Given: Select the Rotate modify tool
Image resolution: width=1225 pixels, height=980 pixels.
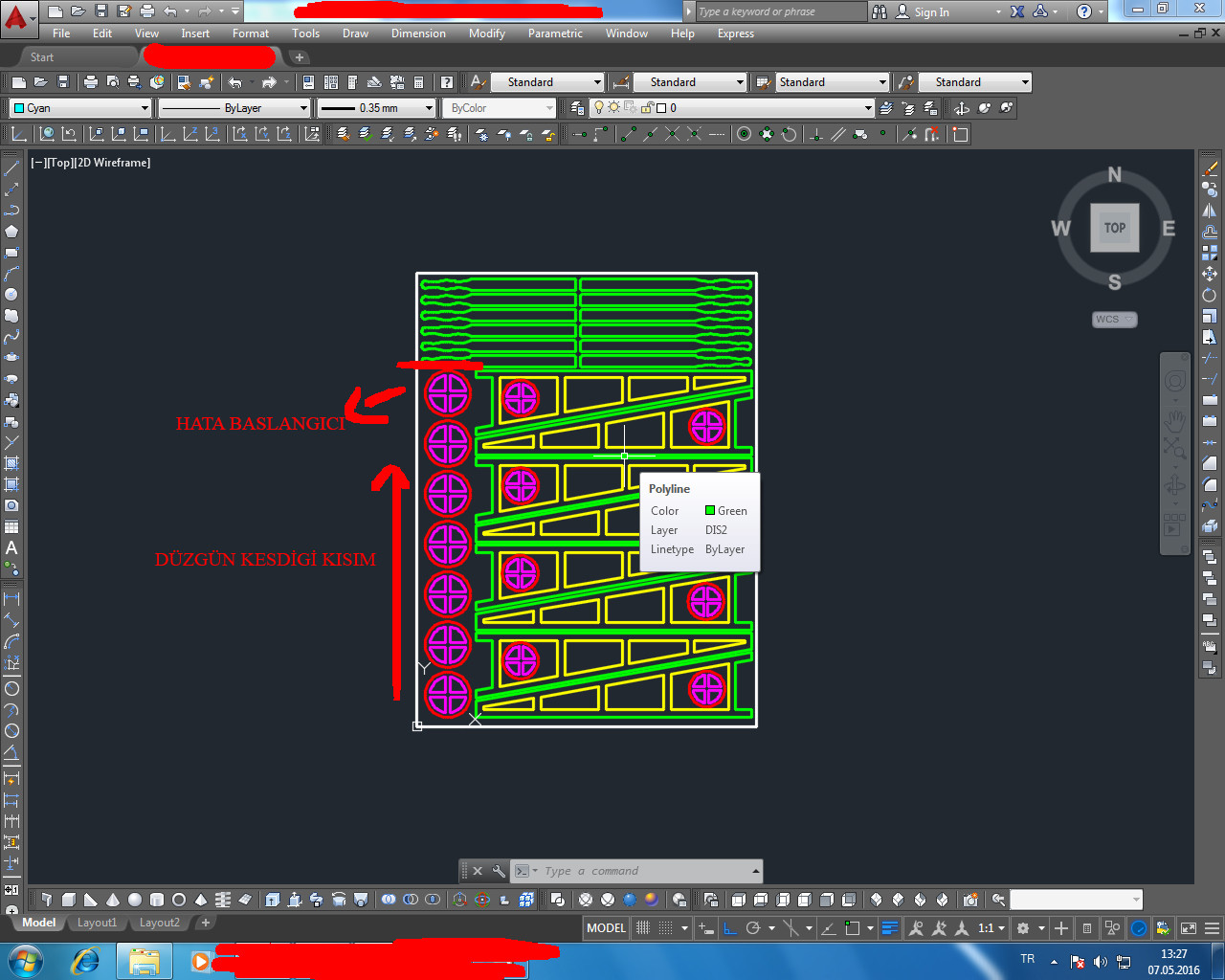Looking at the screenshot, I should click(1210, 295).
